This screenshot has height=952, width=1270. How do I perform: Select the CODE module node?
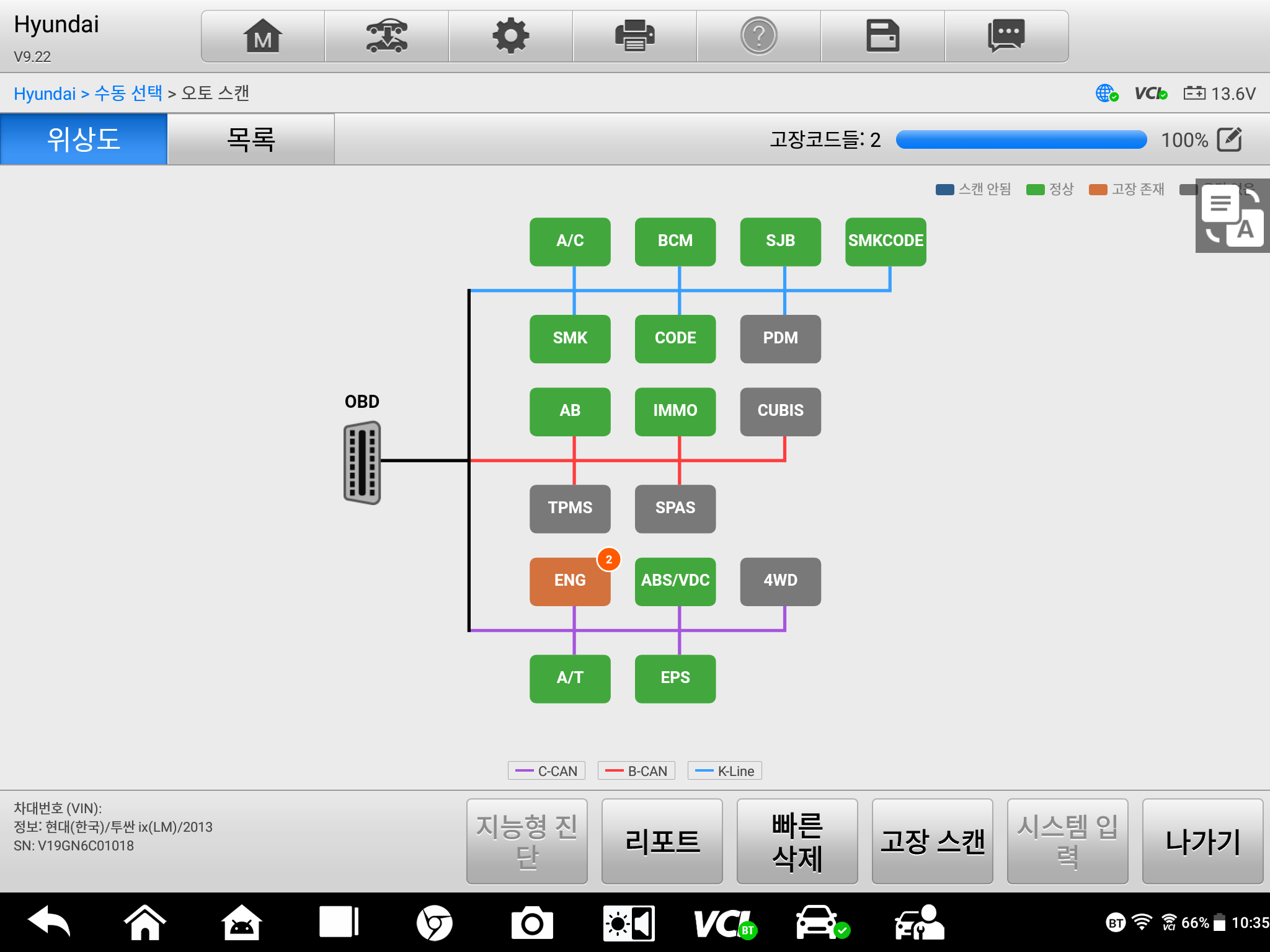click(x=675, y=338)
